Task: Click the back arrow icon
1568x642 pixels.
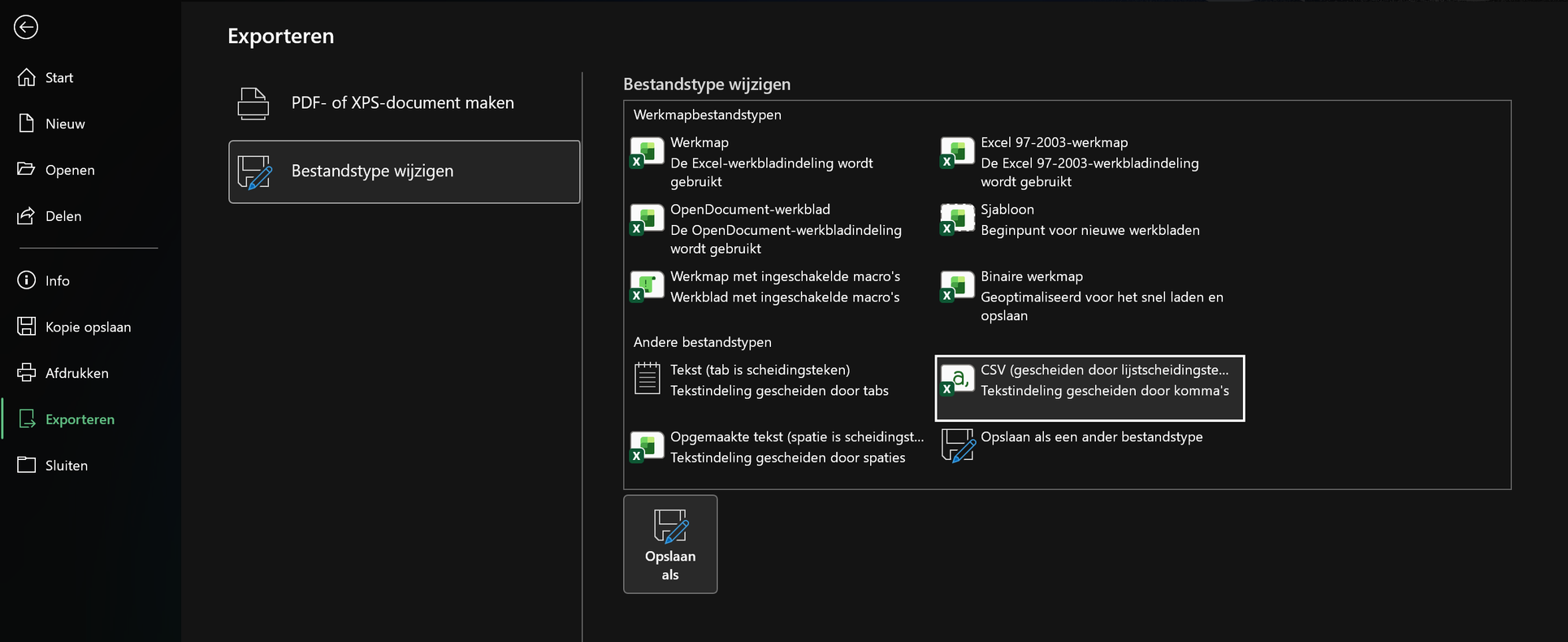Action: (x=26, y=27)
